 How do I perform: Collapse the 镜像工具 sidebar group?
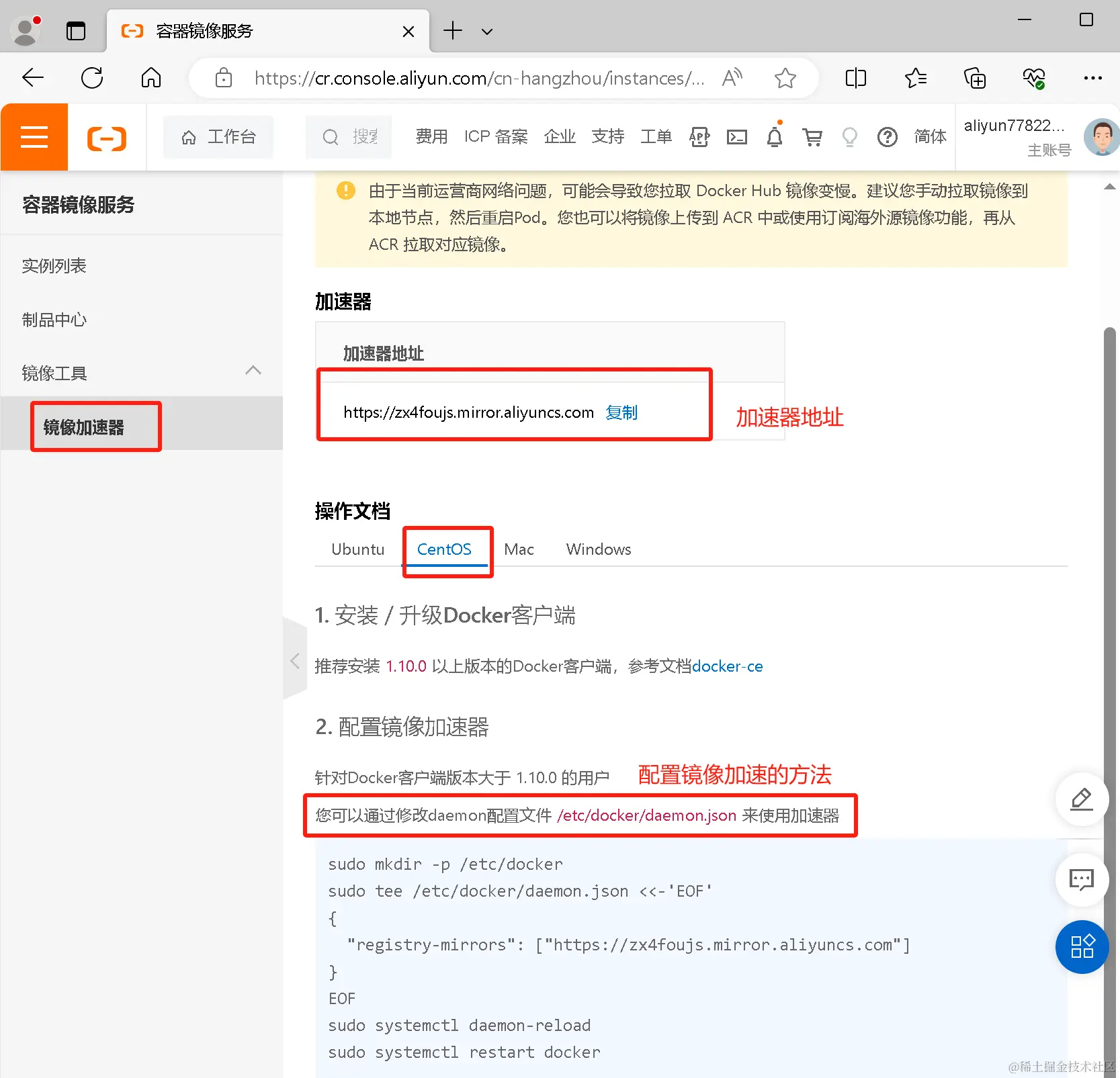253,371
